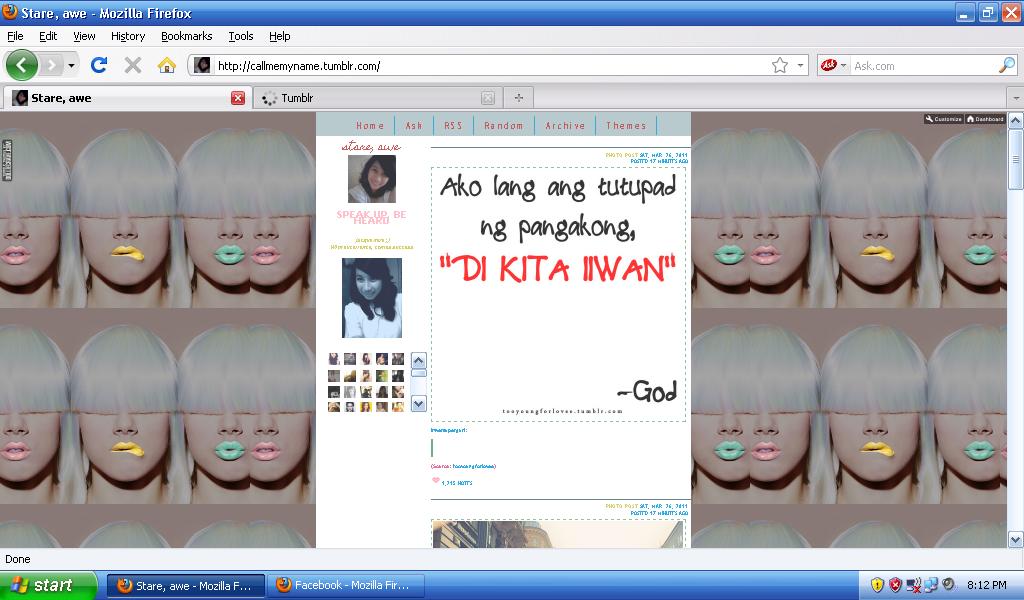
Task: Reload the page with the refresh icon
Action: point(99,65)
